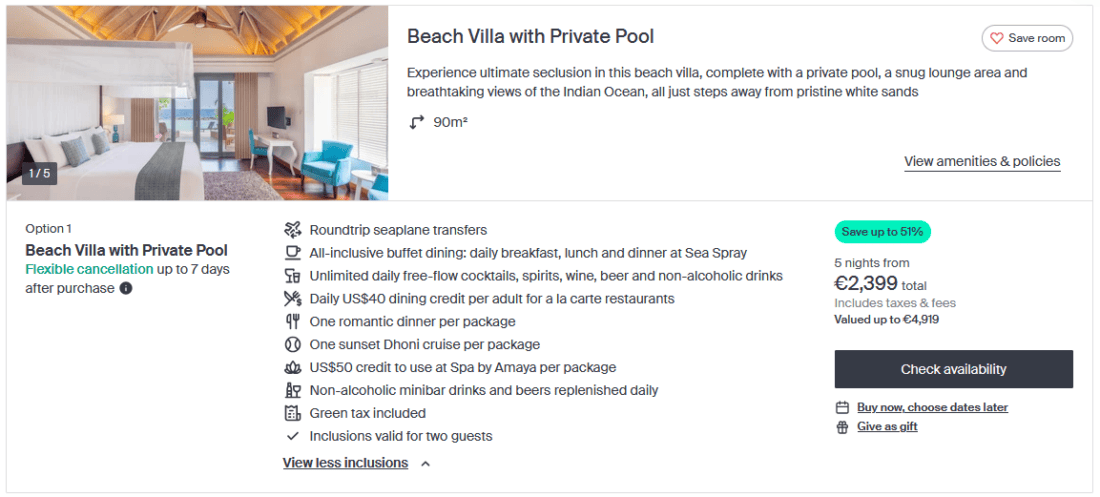Collapse with View less inclusions

pos(345,463)
